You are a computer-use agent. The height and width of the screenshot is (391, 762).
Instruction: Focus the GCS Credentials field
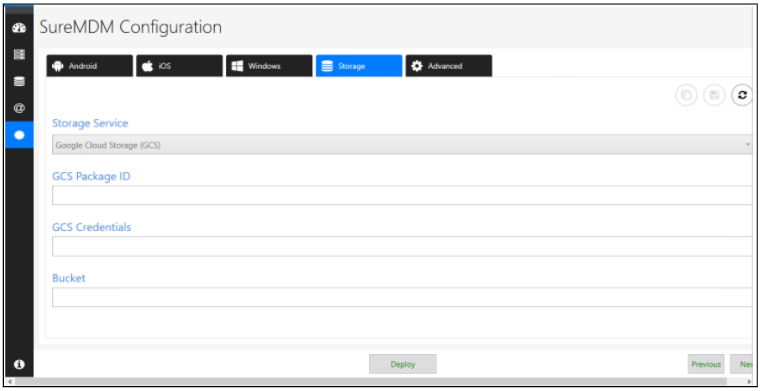(402, 246)
